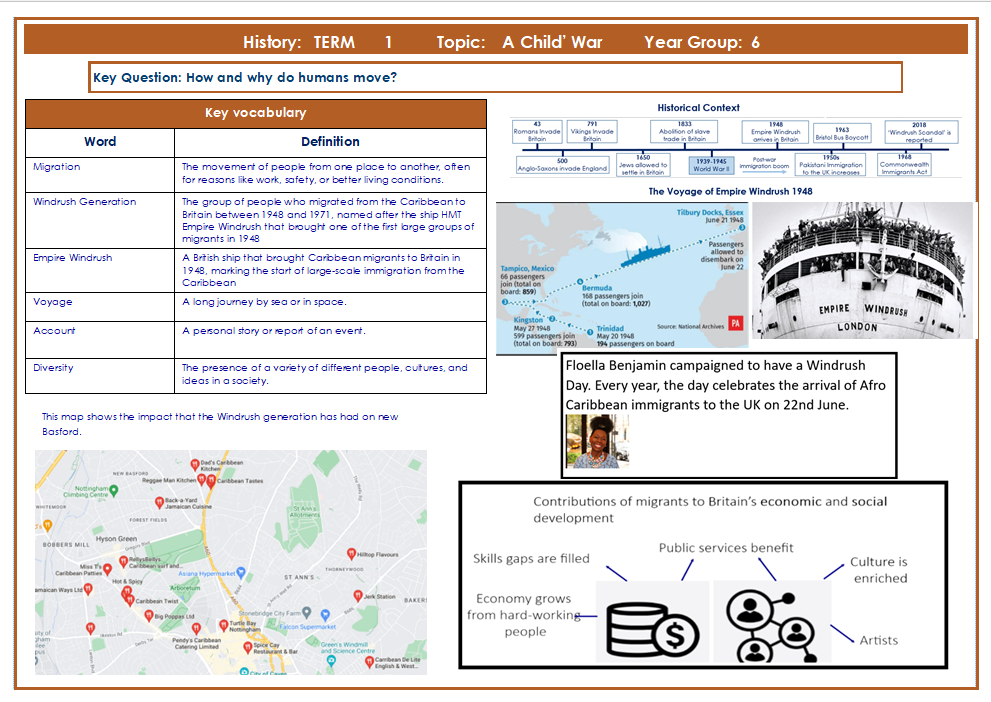Select the Spice Cay Restaurant & Bar pin
This screenshot has height=702, width=991.
(x=248, y=648)
